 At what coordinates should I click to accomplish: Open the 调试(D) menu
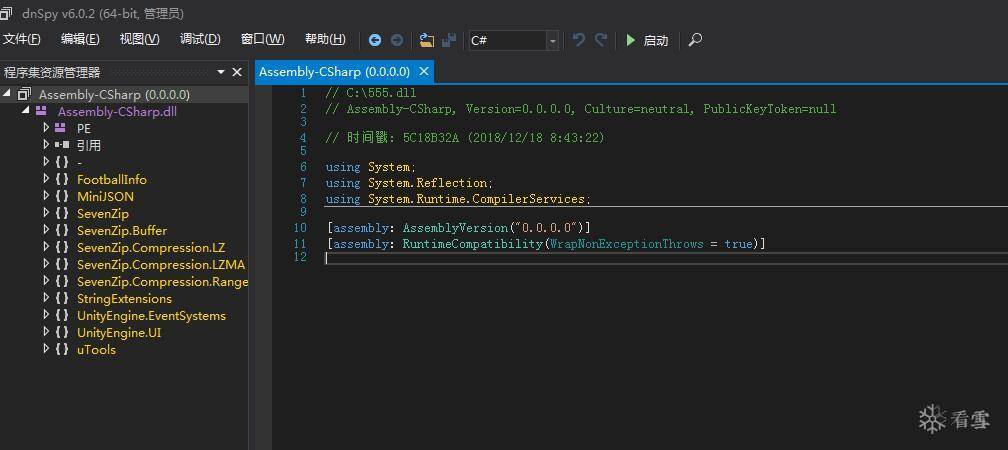(200, 39)
